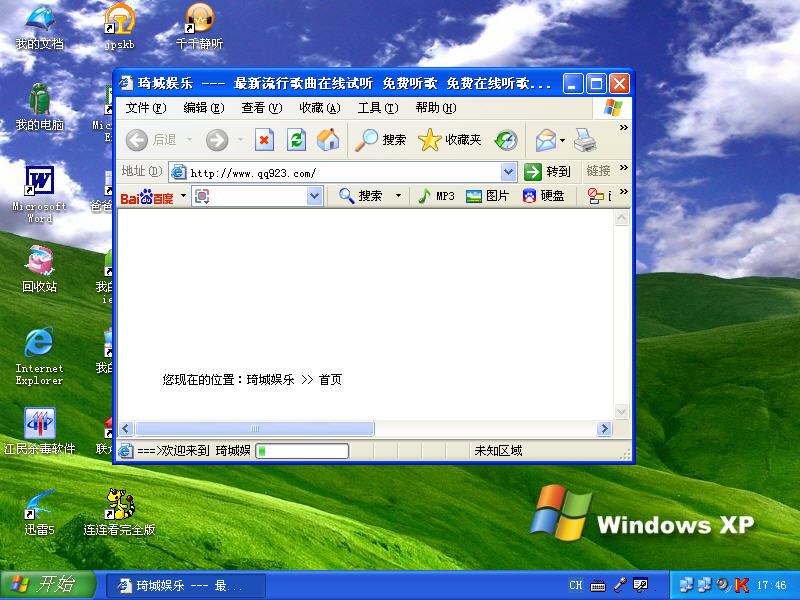The width and height of the screenshot is (800, 600).
Task: Go to home page via house icon
Action: tap(328, 140)
